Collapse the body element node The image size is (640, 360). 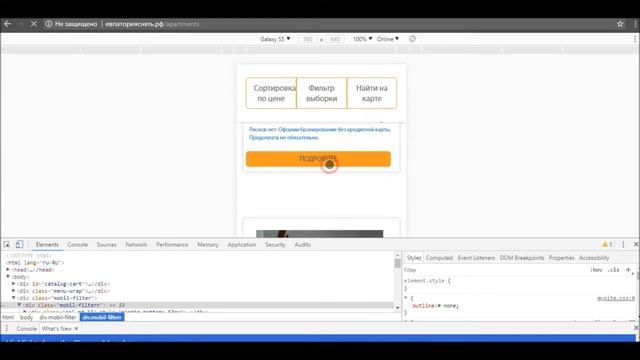(x=8, y=277)
